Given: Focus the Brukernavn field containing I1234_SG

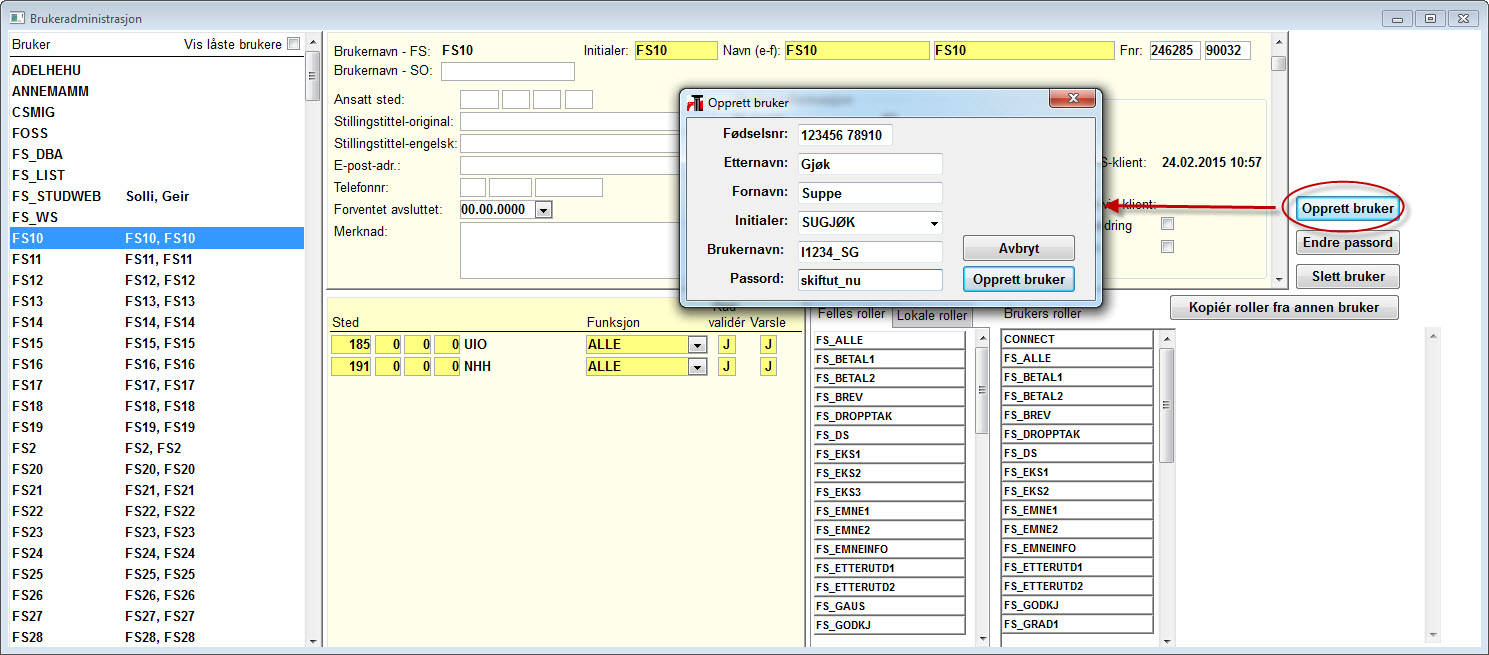Looking at the screenshot, I should point(870,252).
